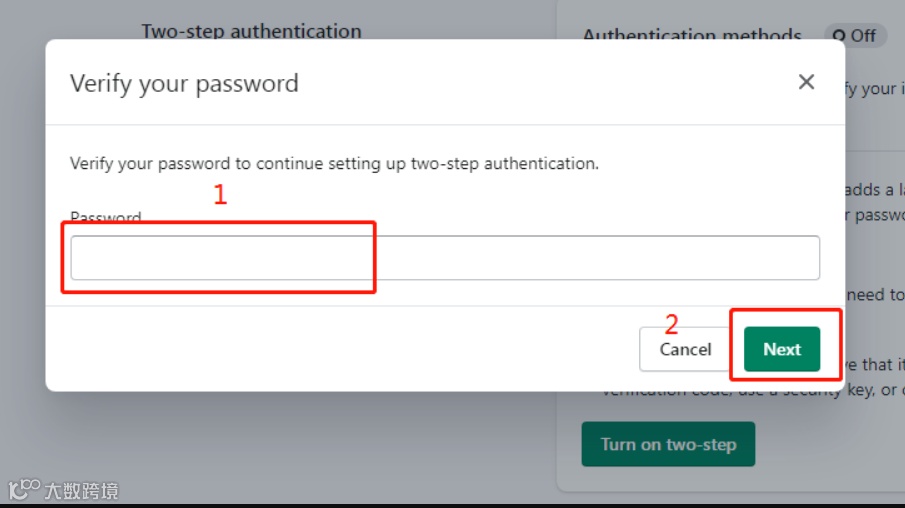Click the Verify your password title
905x508 pixels.
[184, 83]
